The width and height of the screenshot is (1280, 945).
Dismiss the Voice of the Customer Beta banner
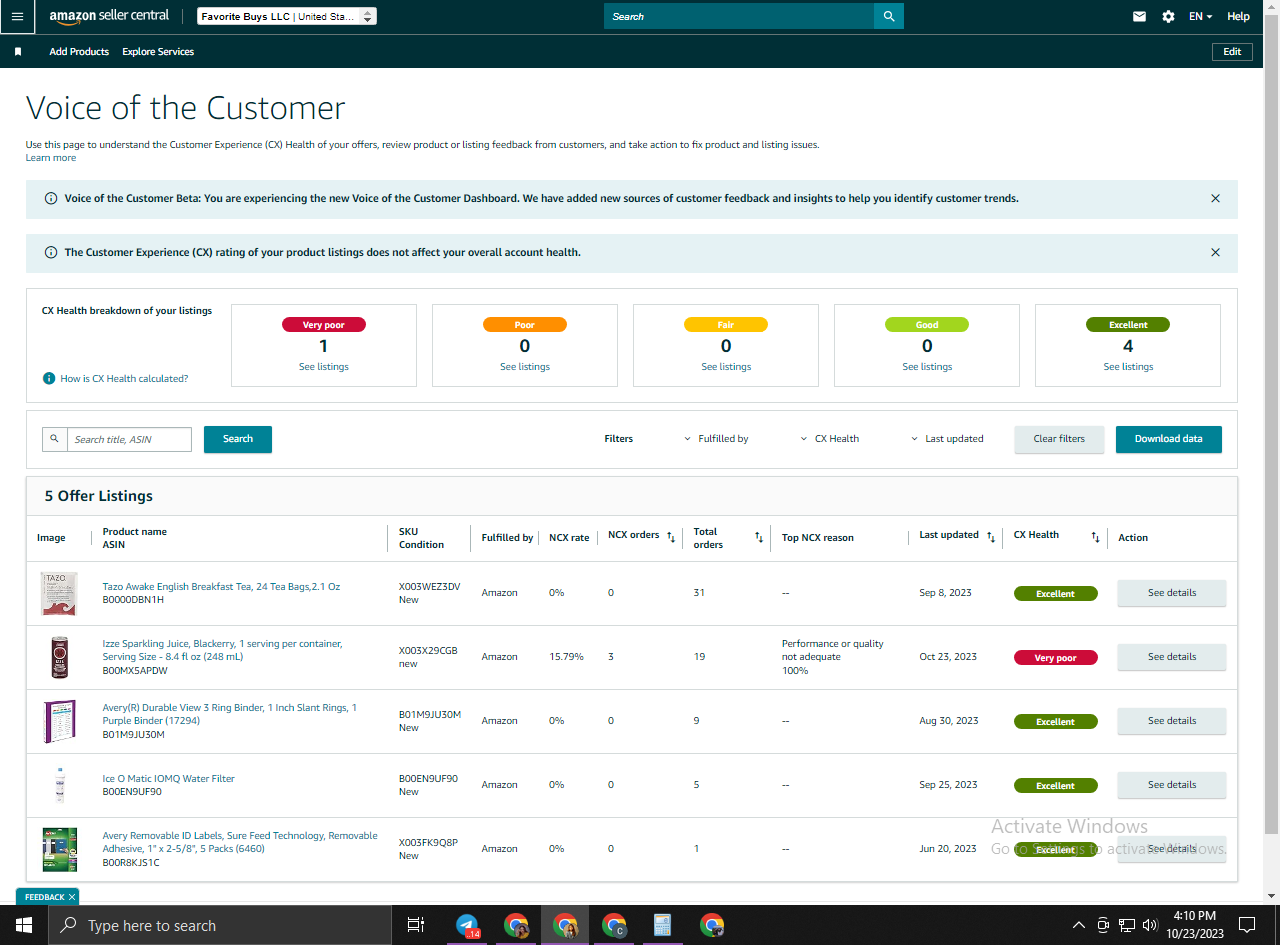click(x=1215, y=198)
